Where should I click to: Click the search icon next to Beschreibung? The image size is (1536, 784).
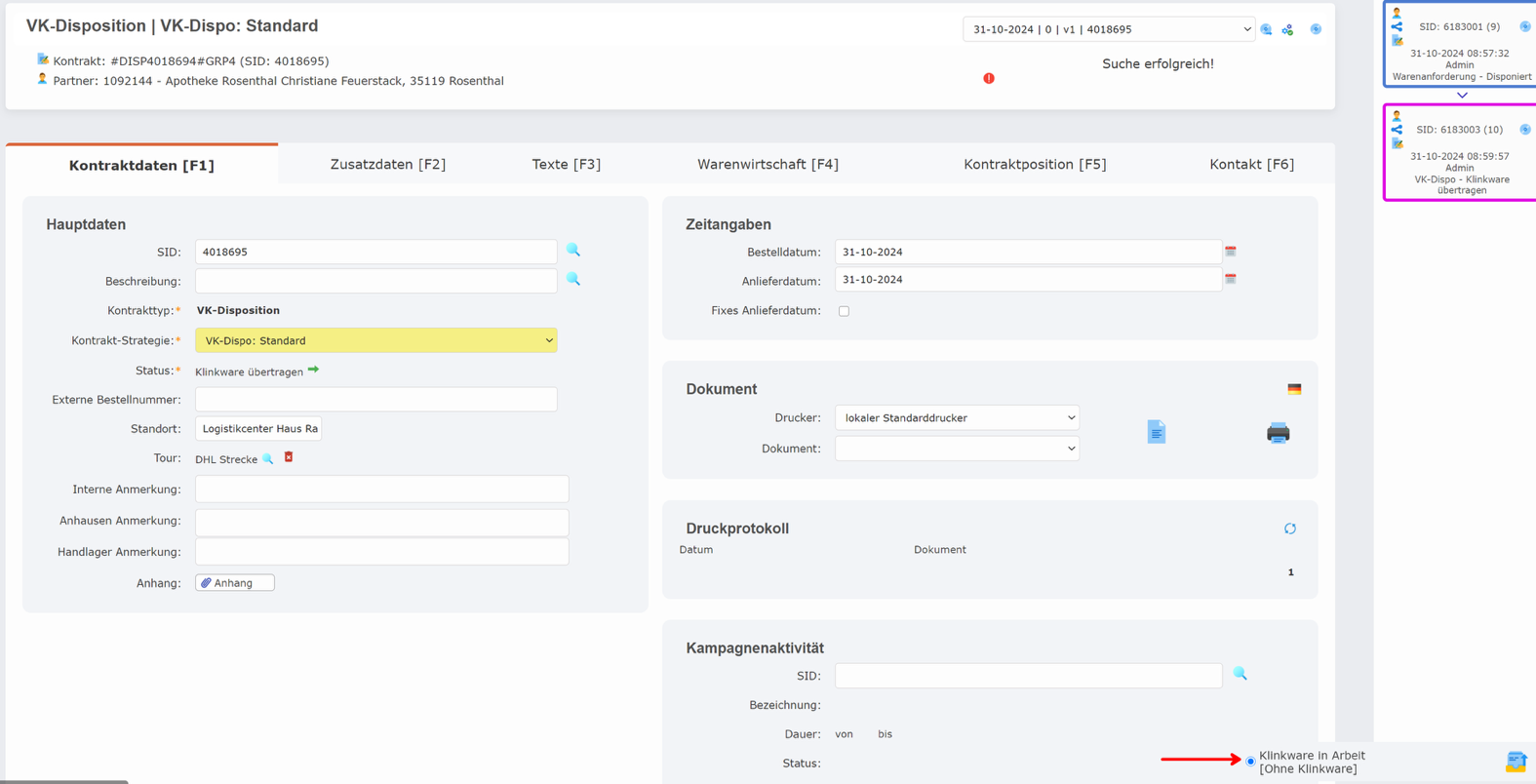(573, 280)
